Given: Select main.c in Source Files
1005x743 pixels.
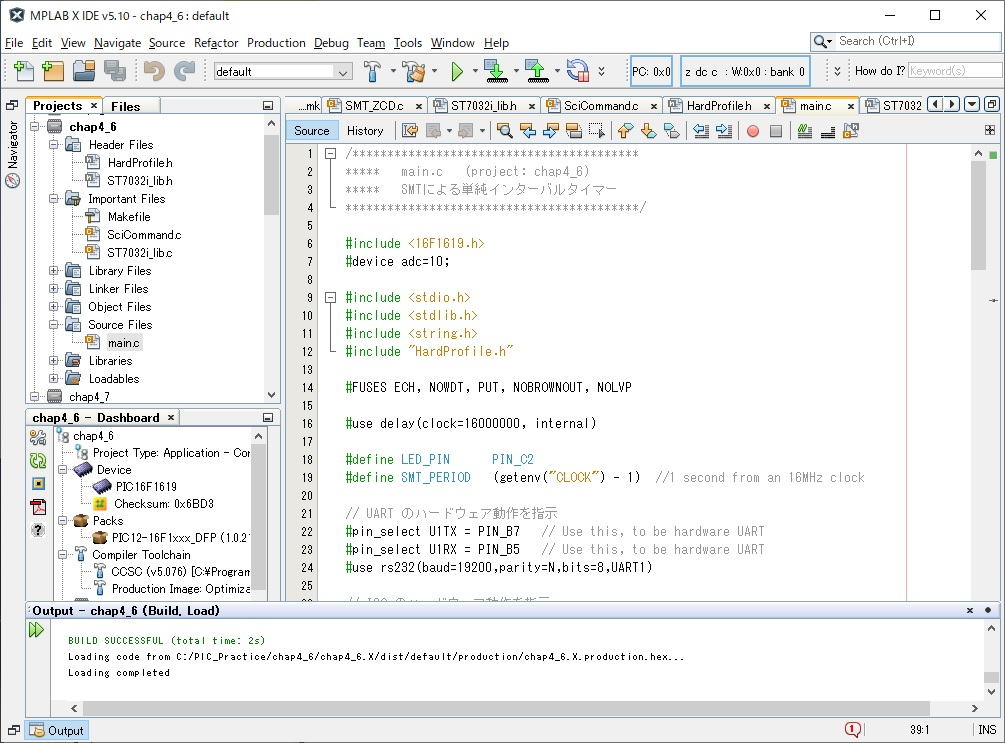Looking at the screenshot, I should pos(123,343).
